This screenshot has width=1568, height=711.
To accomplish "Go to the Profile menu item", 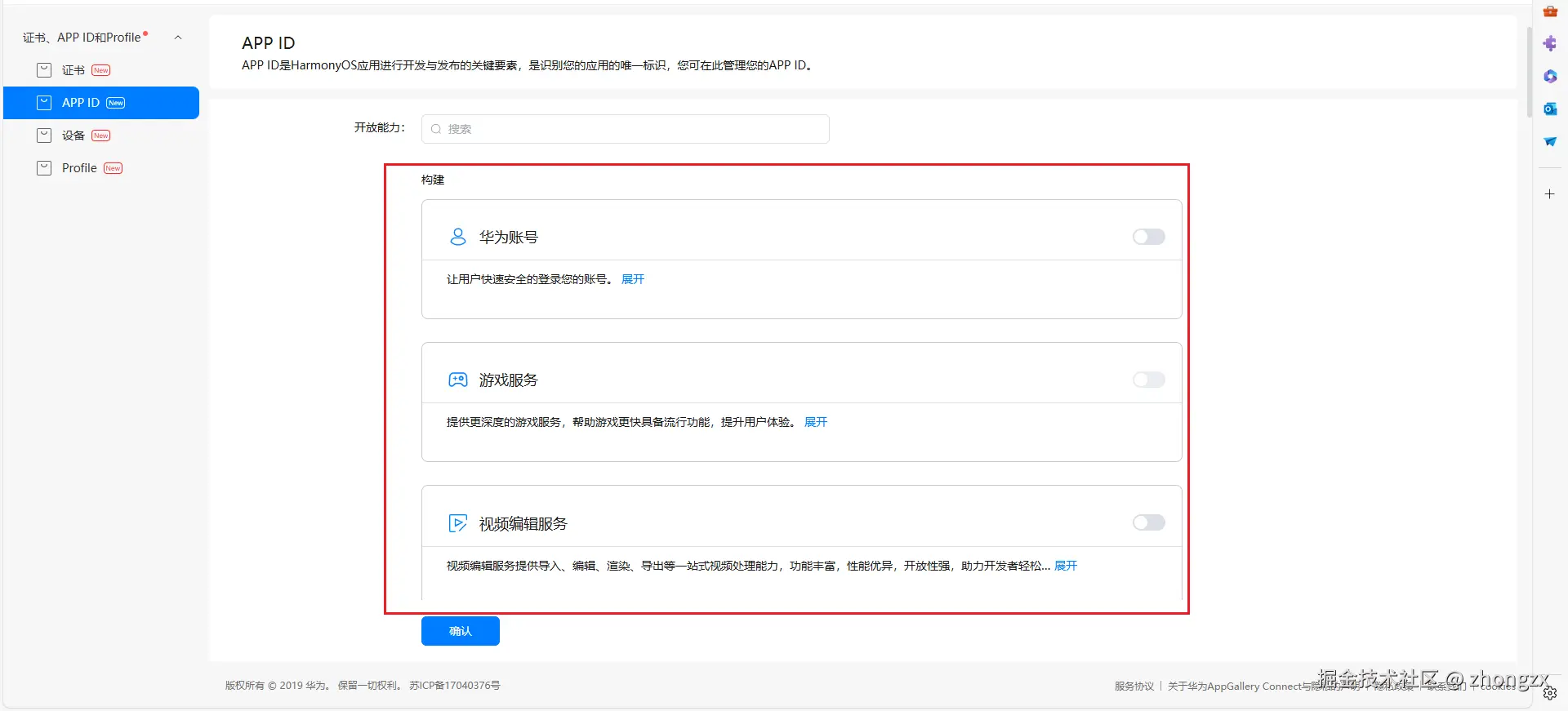I will (x=101, y=168).
